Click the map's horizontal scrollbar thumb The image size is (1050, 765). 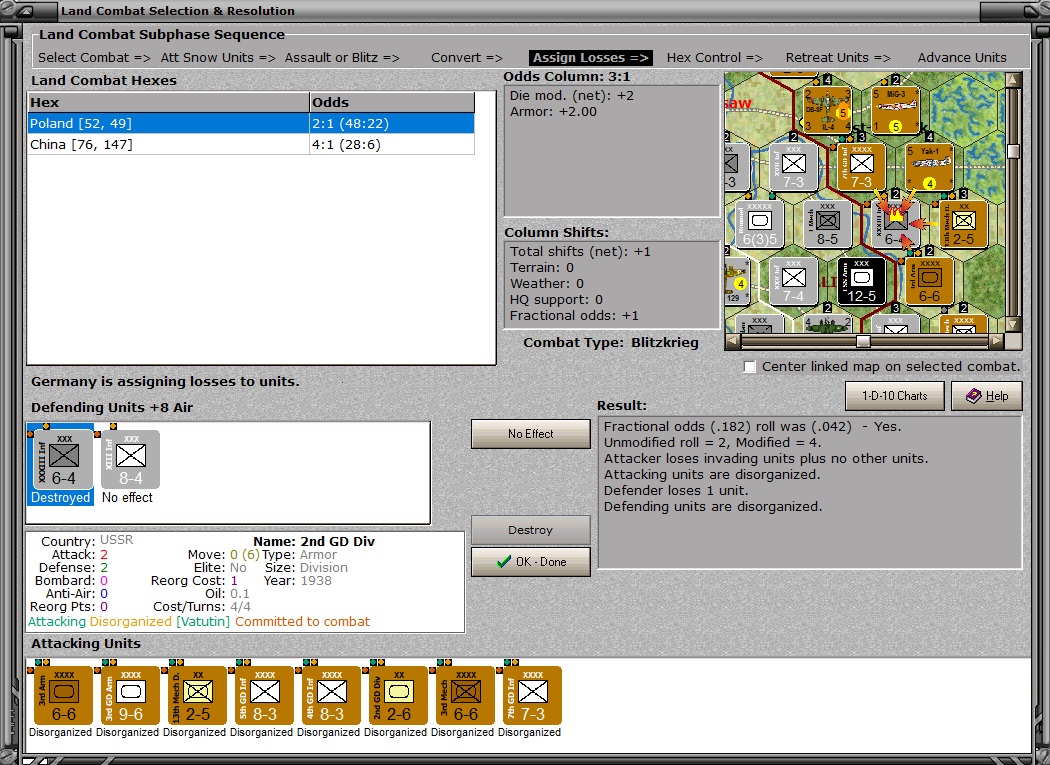(863, 341)
